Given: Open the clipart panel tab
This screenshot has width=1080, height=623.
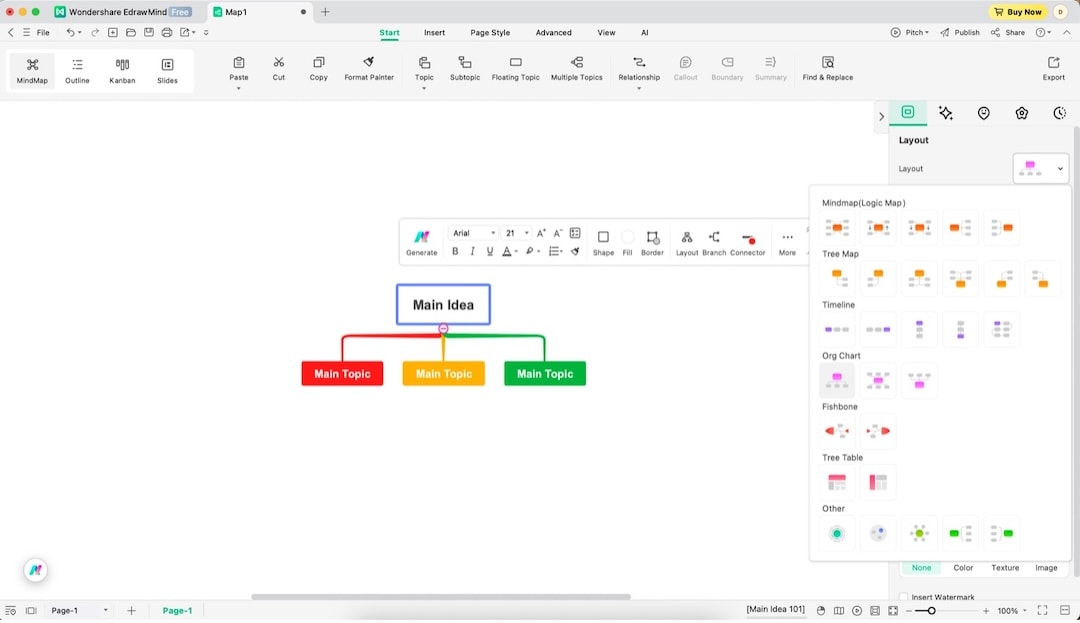Looking at the screenshot, I should pyautogui.click(x=1021, y=113).
